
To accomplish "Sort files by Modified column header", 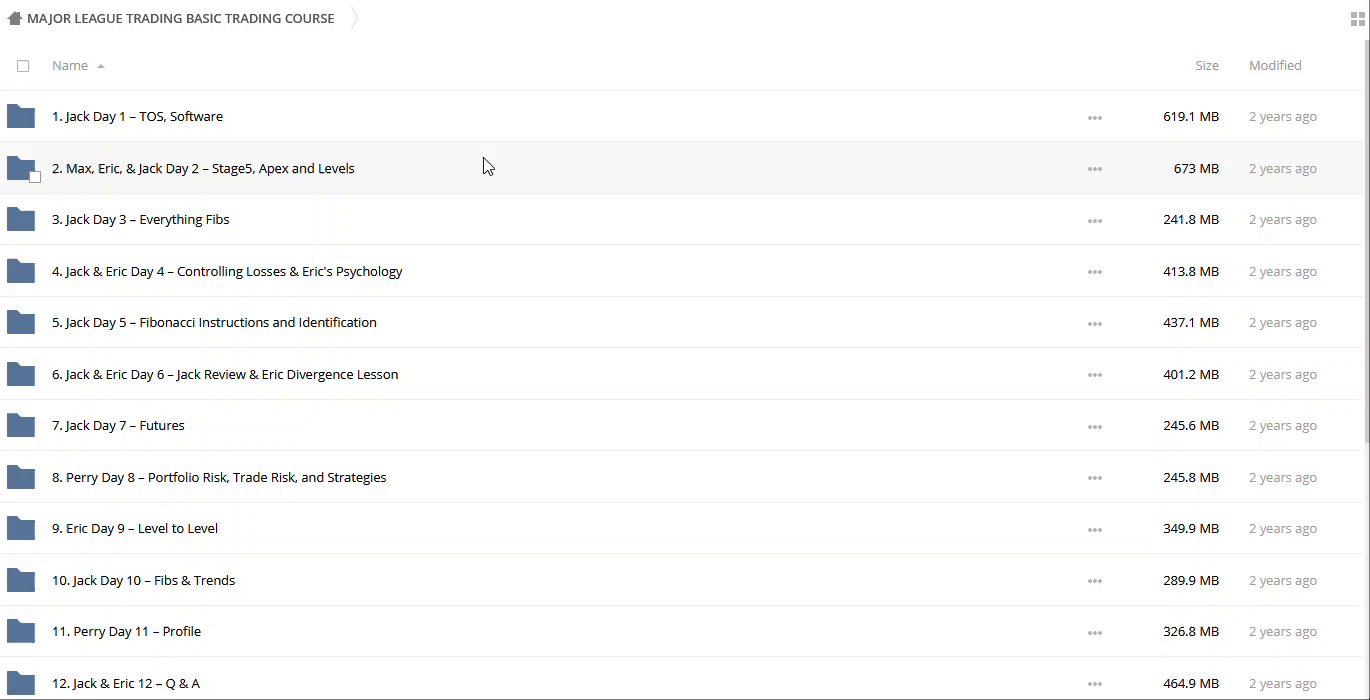I will point(1274,66).
